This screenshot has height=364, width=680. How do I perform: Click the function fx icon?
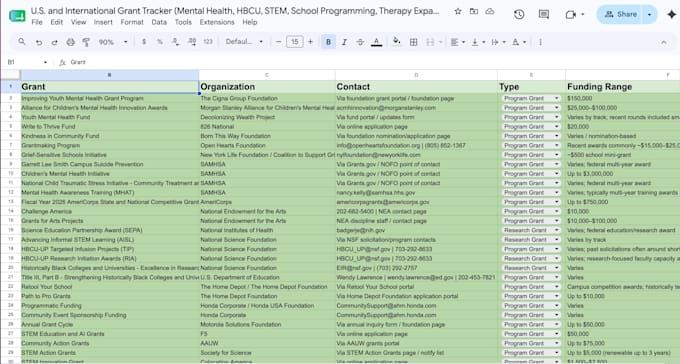62,62
